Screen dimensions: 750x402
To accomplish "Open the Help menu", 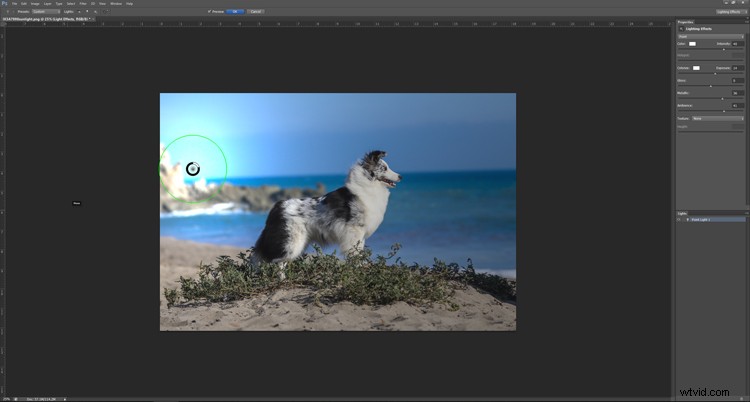I will tap(130, 3).
